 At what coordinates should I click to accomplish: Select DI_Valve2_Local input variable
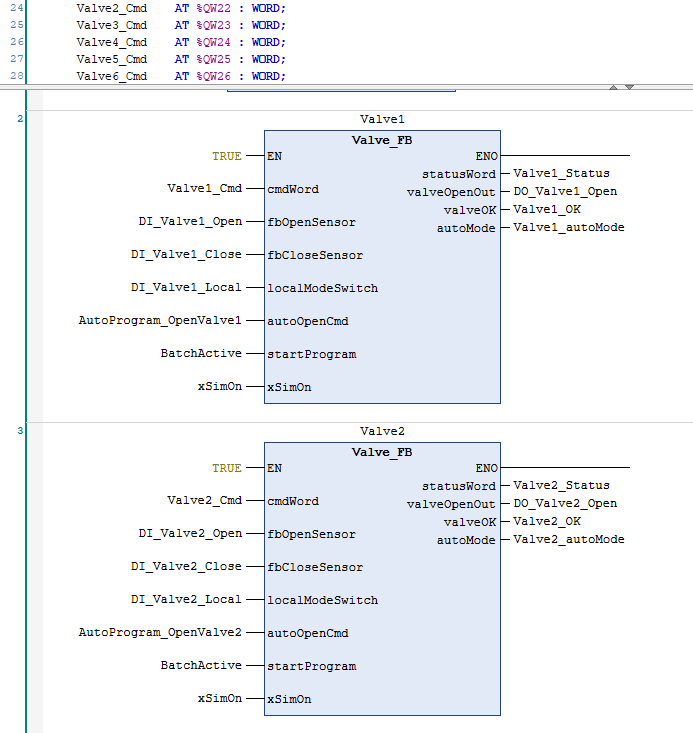(186, 599)
